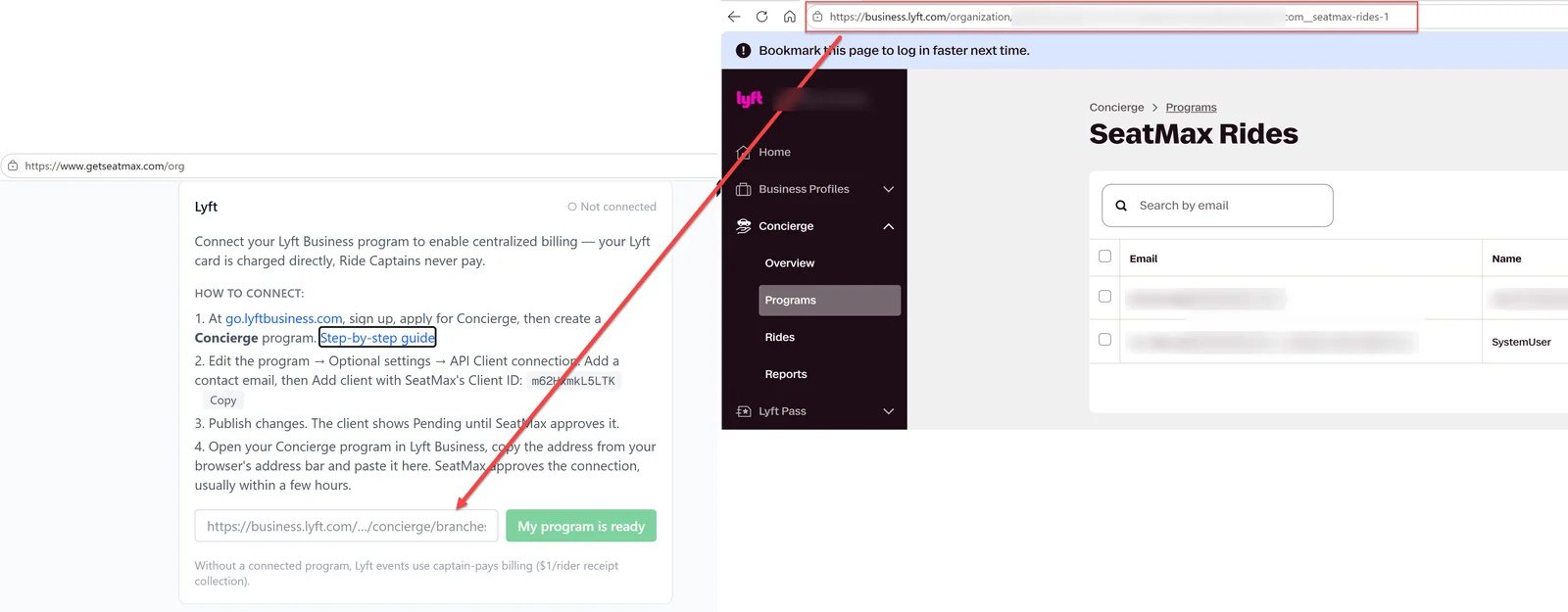Click the Lyft card title in SeatMax
1568x612 pixels.
click(x=206, y=207)
